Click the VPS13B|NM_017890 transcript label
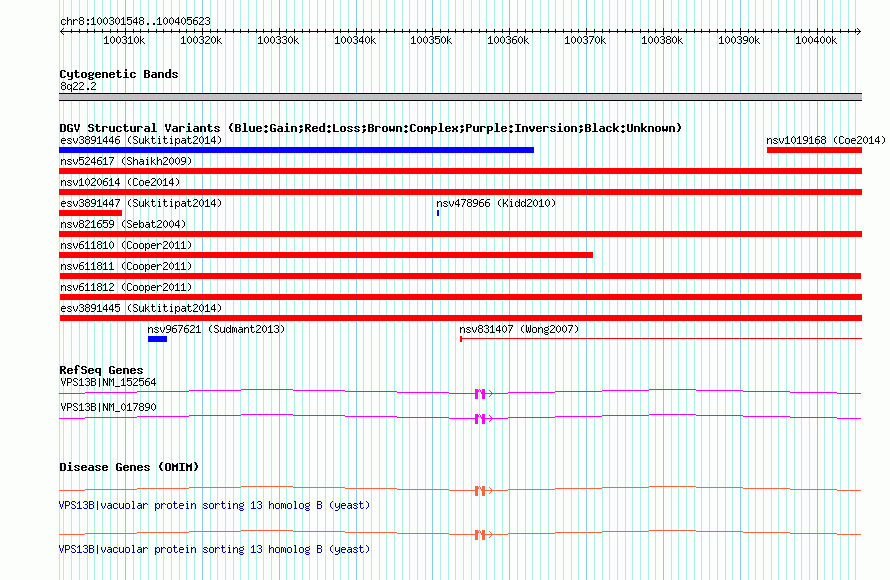Viewport: 890px width, 580px height. [108, 407]
